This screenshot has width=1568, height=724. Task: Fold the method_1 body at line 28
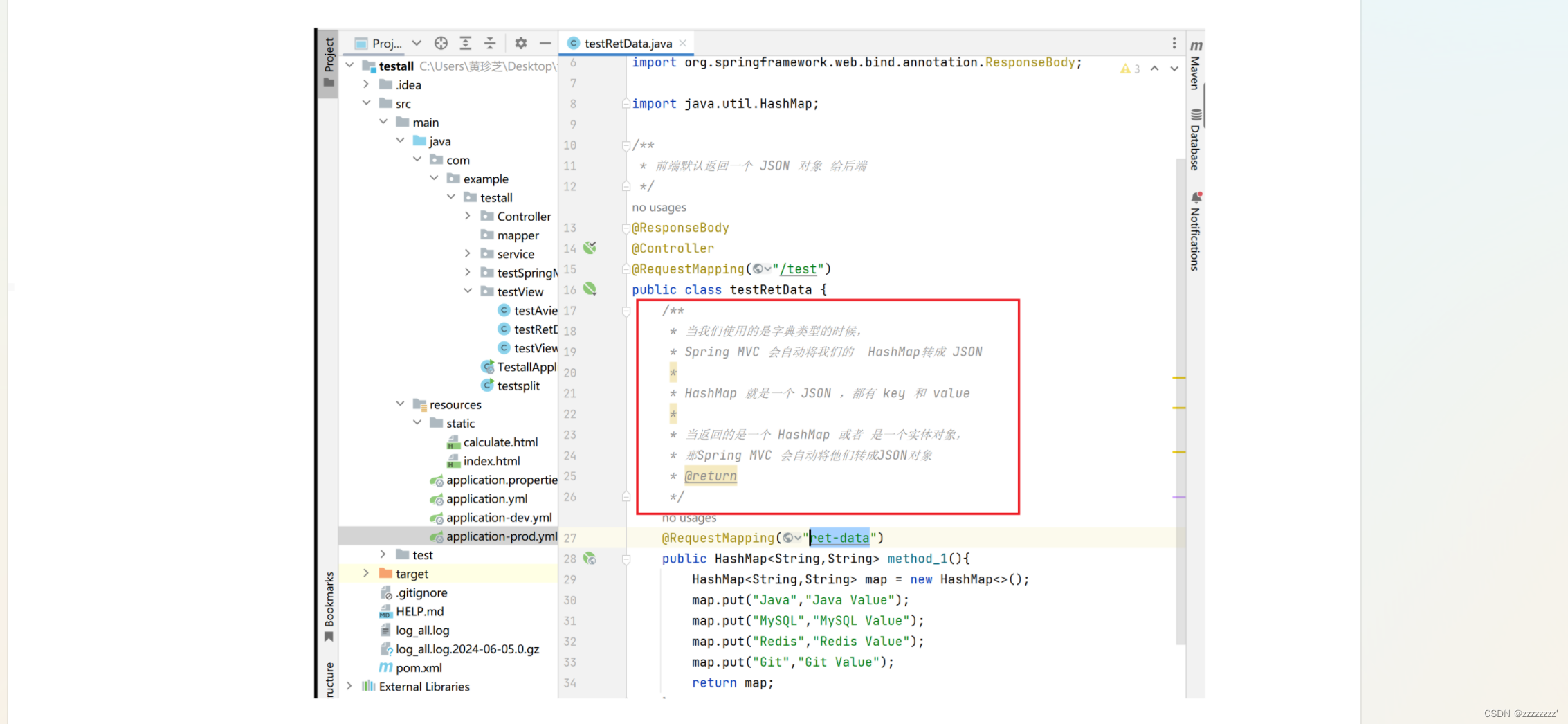point(626,559)
